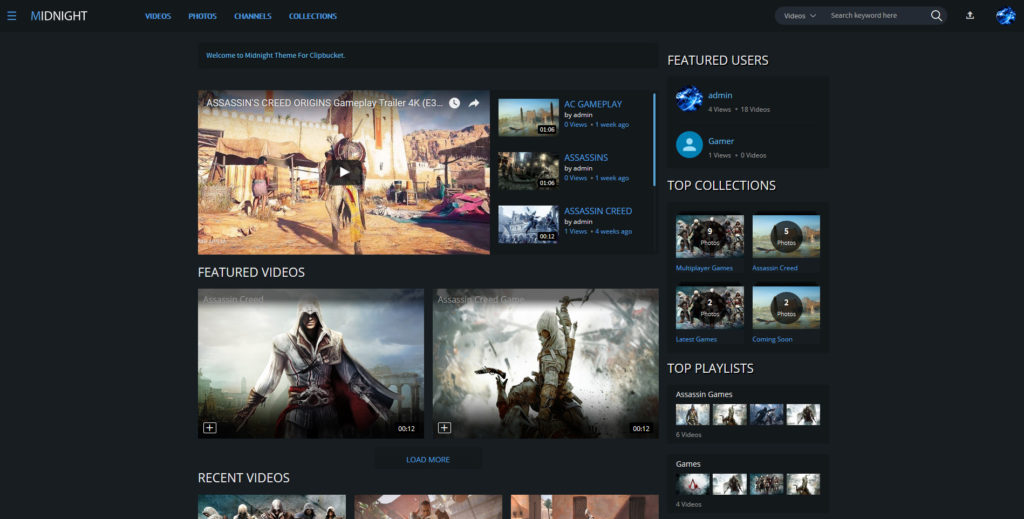The height and width of the screenshot is (519, 1024).
Task: Open the Coming Soon collection thumbnail
Action: (x=786, y=307)
